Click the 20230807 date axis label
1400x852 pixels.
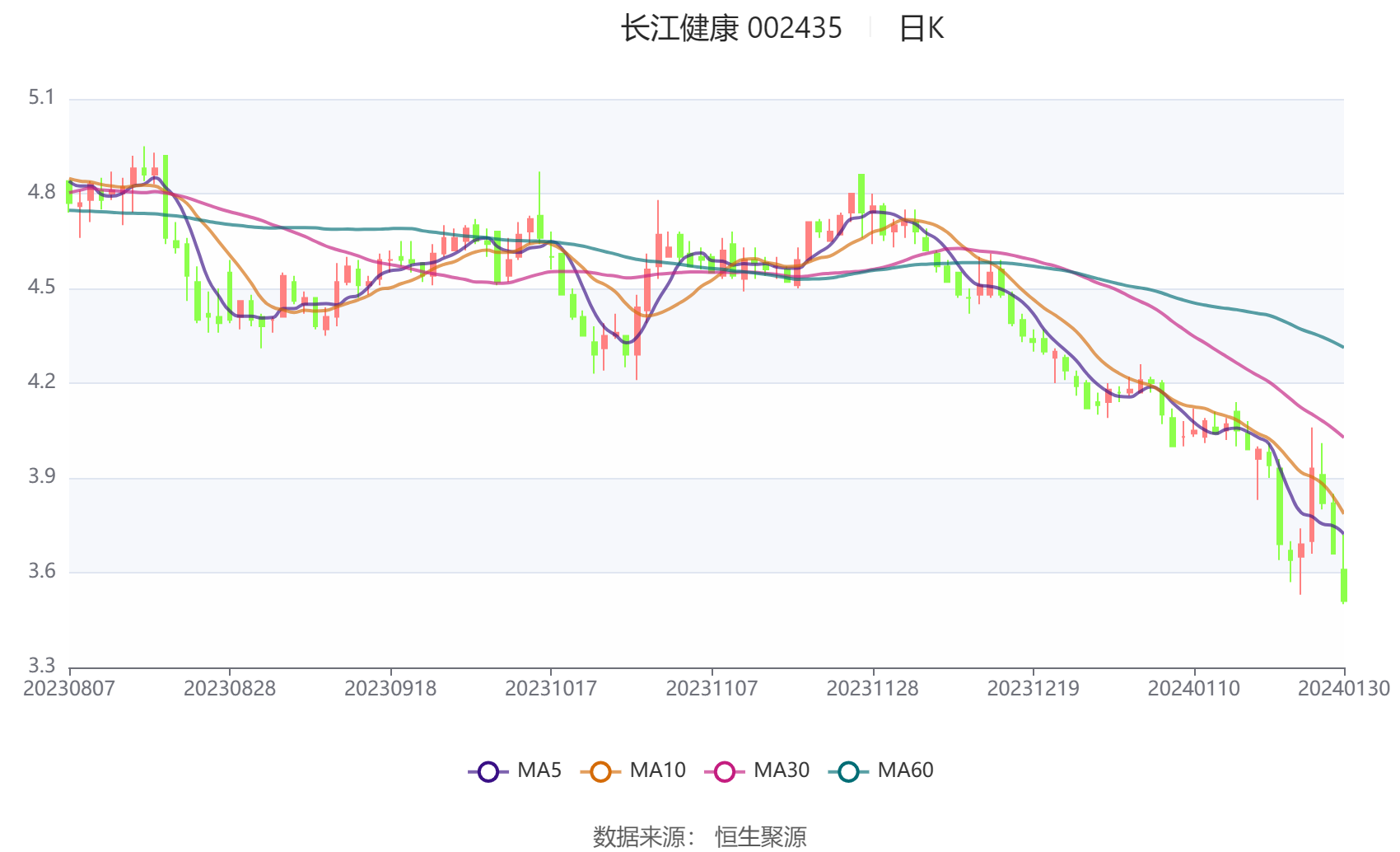tap(69, 688)
